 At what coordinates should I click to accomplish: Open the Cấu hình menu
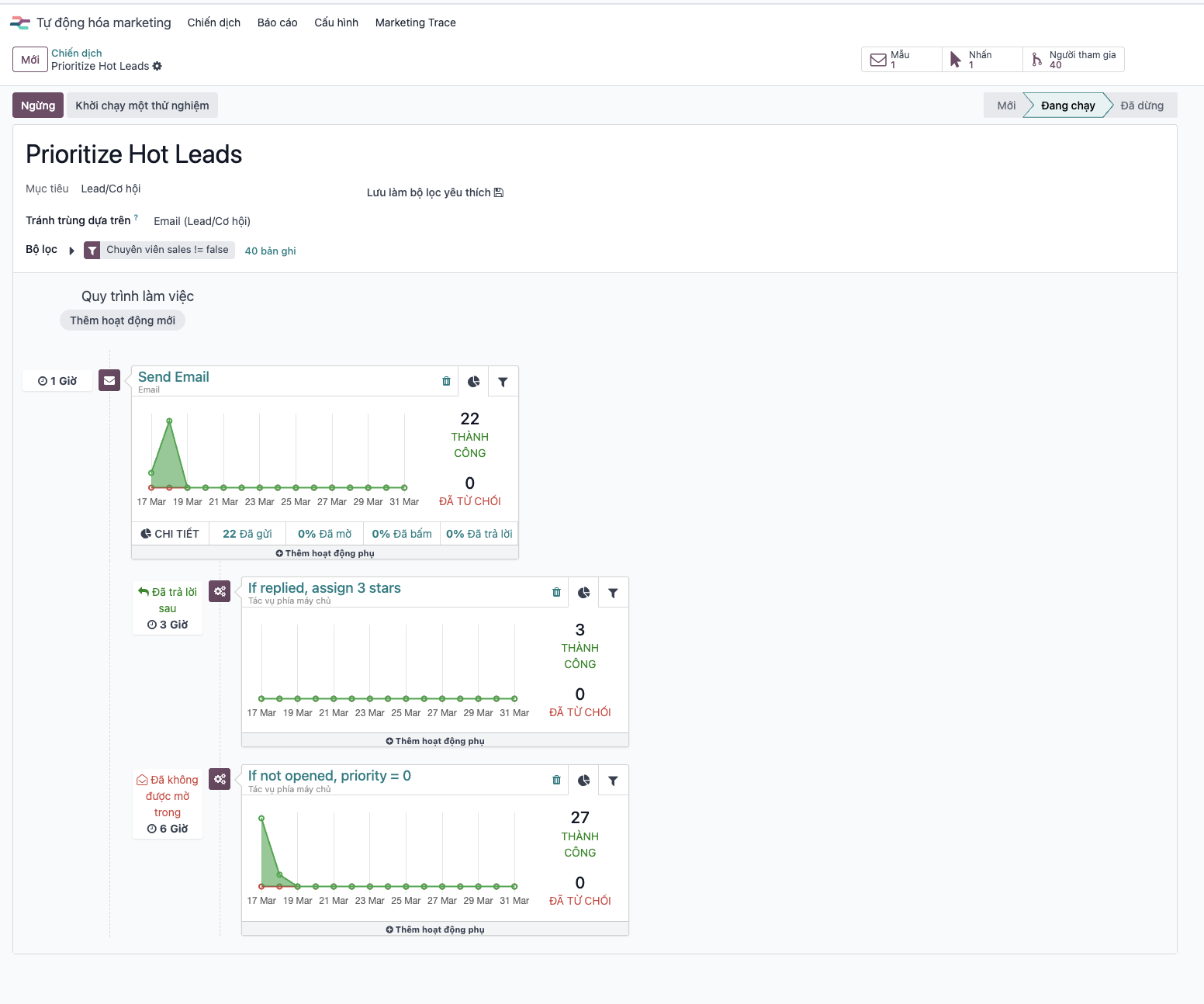[x=336, y=23]
